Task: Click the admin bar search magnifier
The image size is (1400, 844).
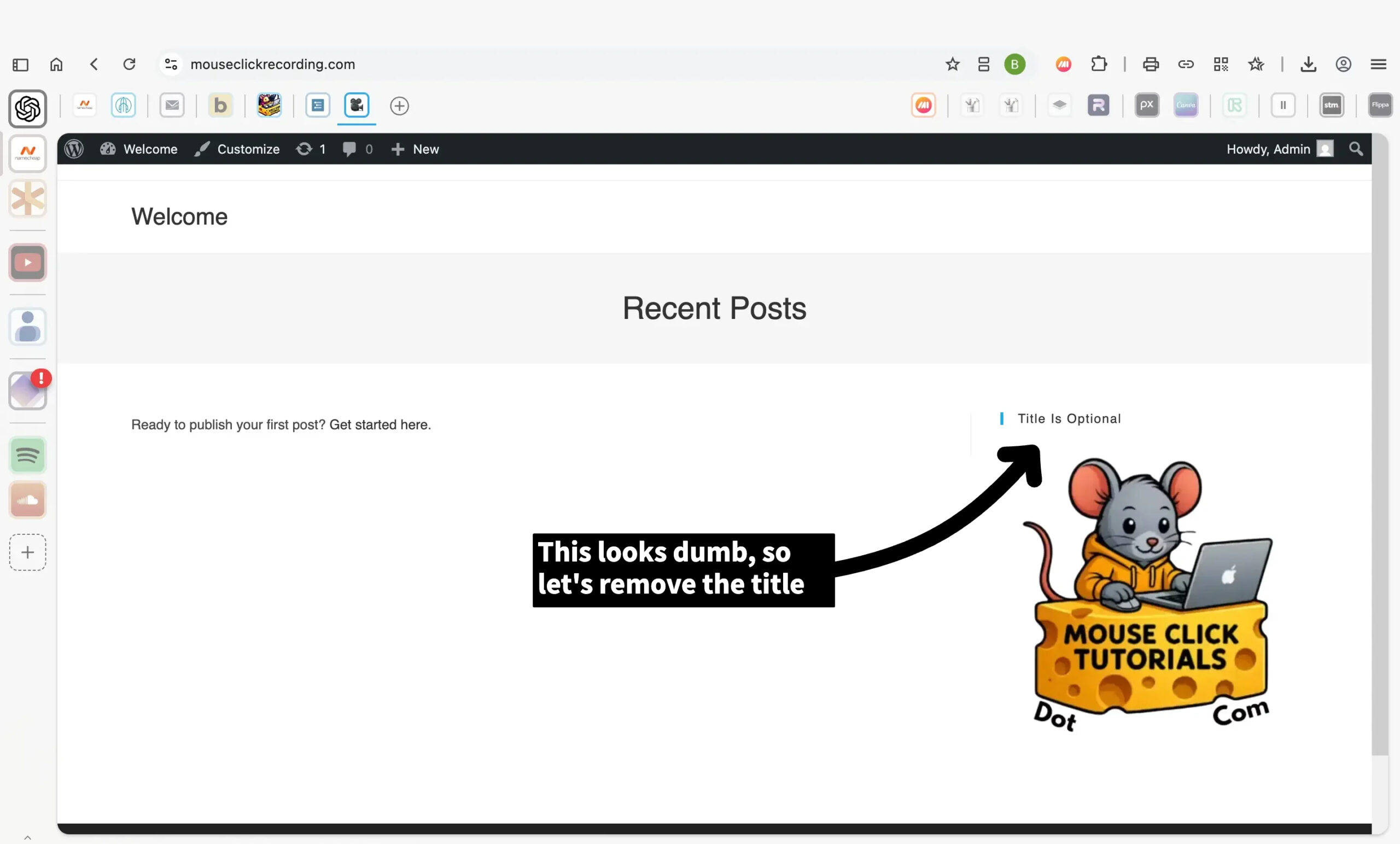Action: (x=1356, y=149)
